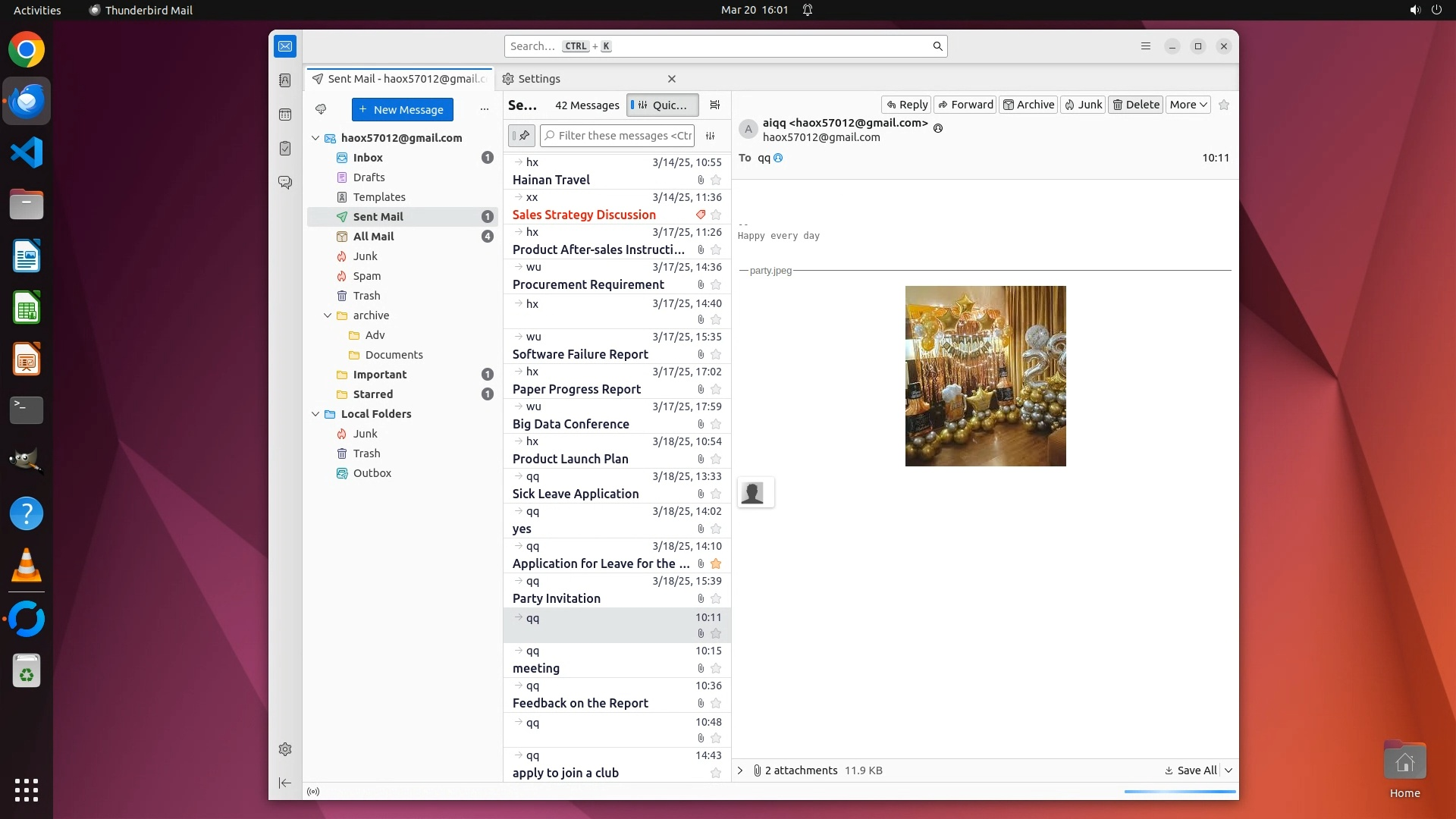
Task: Click the party.jpeg image thumbnail
Action: [x=985, y=376]
